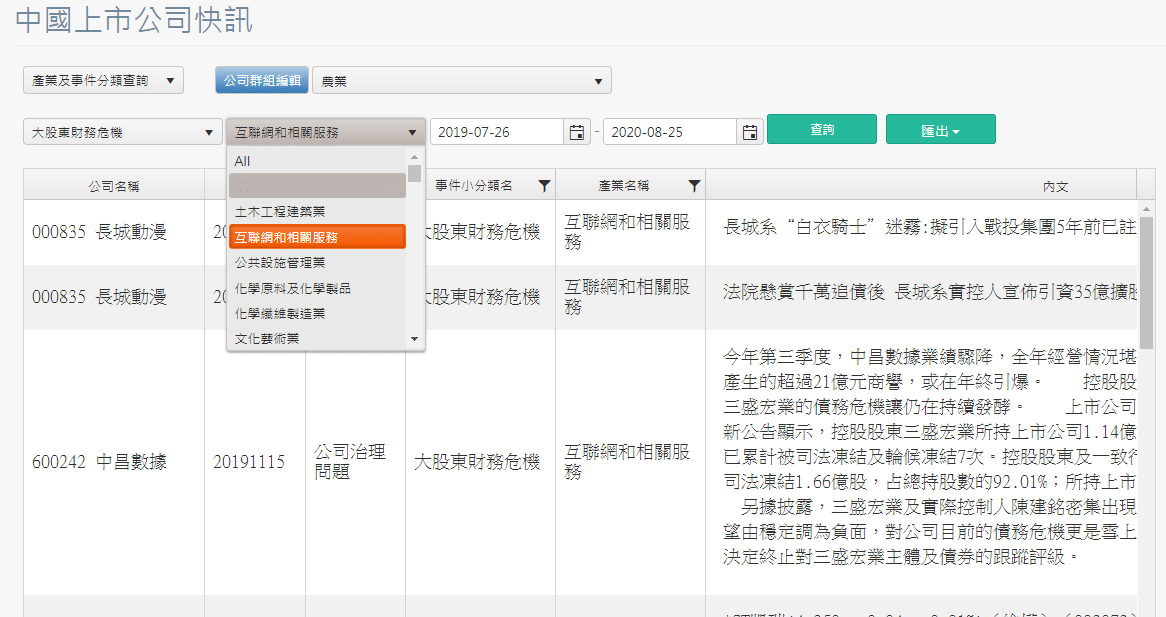The height and width of the screenshot is (617, 1166).
Task: Open the end date calendar picker
Action: 751,132
